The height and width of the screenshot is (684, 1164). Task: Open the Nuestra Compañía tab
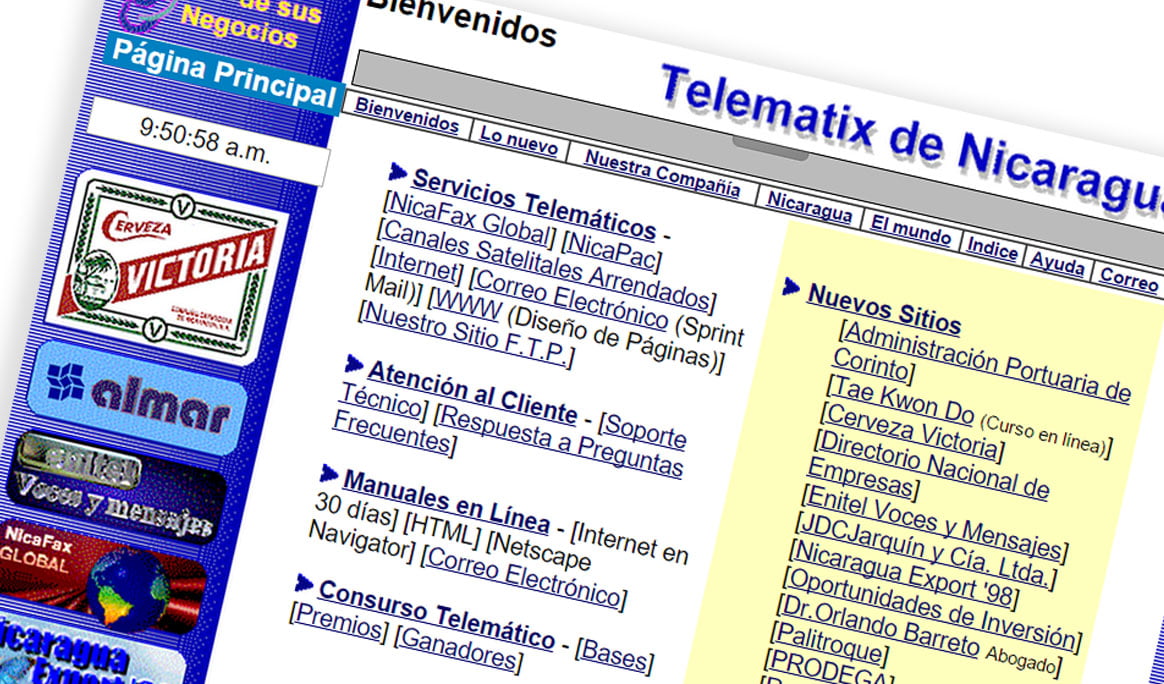coord(662,174)
